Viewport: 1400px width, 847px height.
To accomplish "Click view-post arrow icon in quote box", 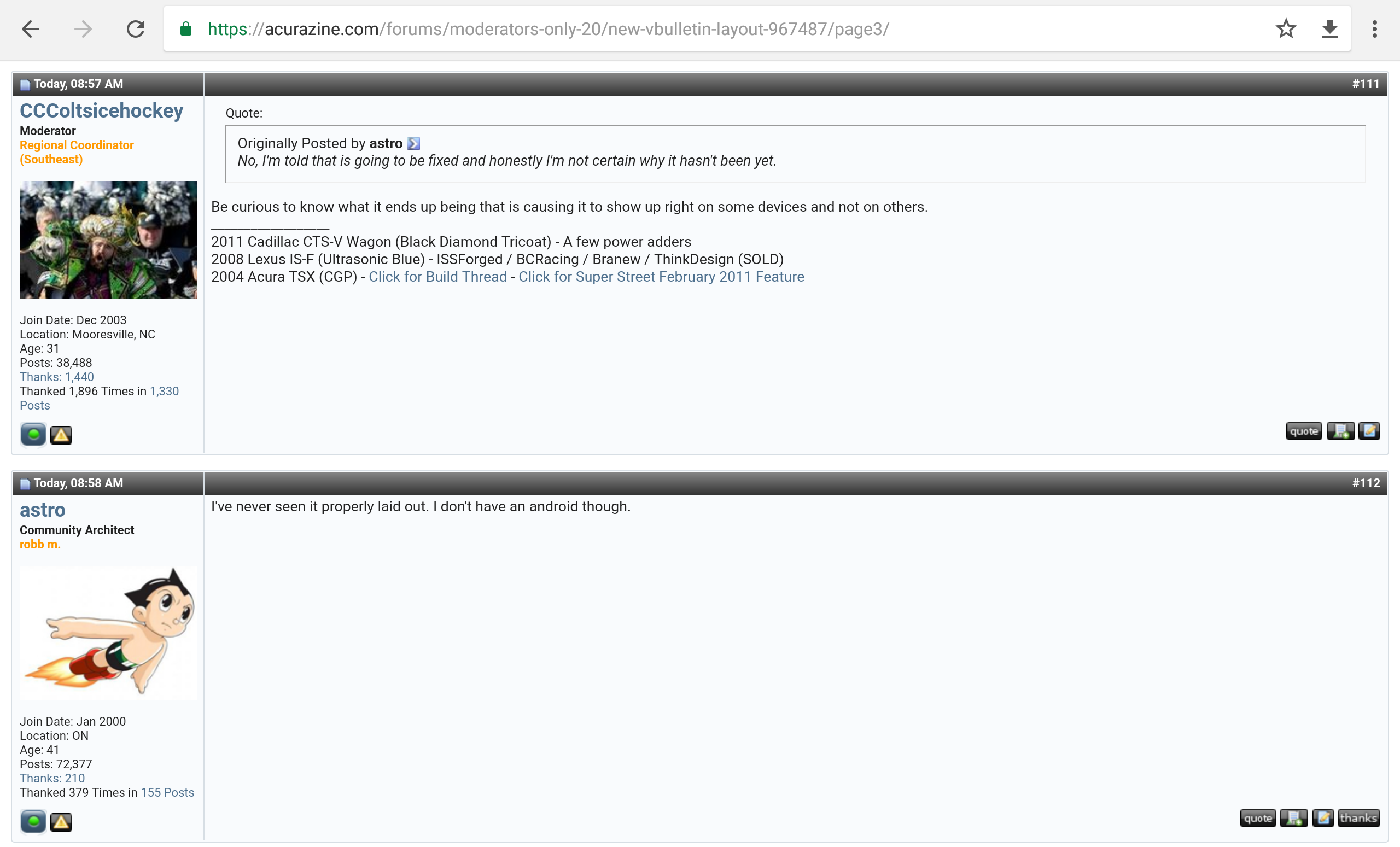I will click(x=413, y=144).
